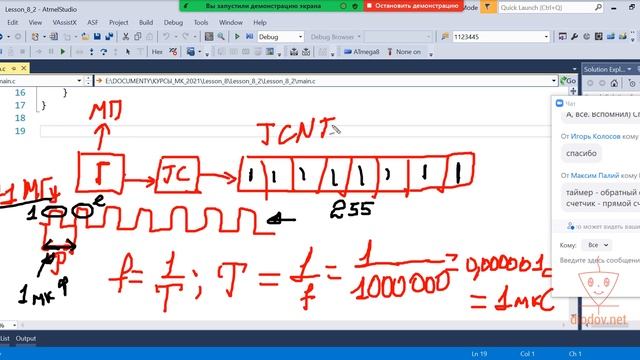Click the Step Over icon
Image resolution: width=640 pixels, height=360 pixels.
coord(104,52)
